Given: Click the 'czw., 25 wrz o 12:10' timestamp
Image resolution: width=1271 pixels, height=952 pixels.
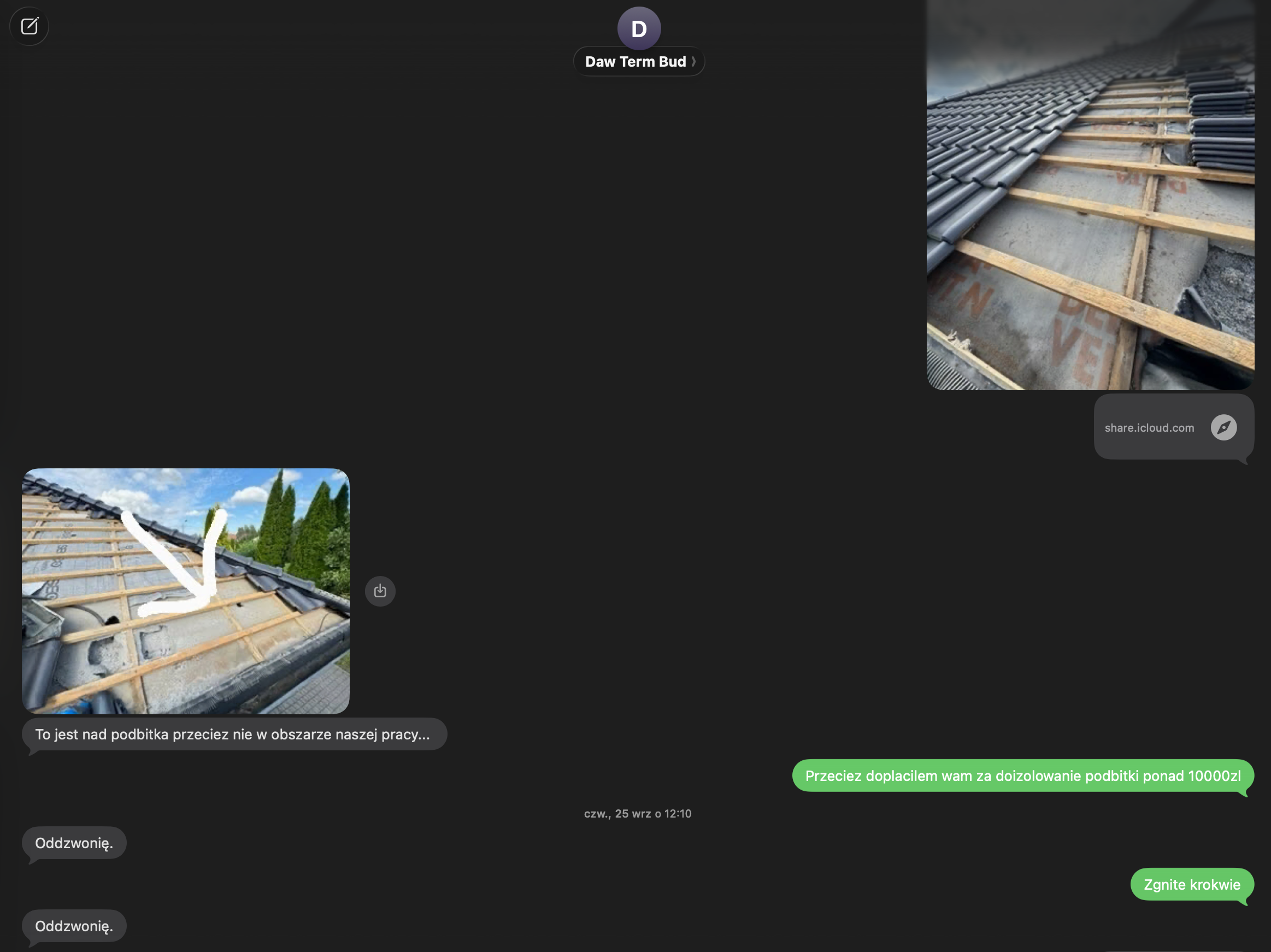Looking at the screenshot, I should [x=637, y=814].
